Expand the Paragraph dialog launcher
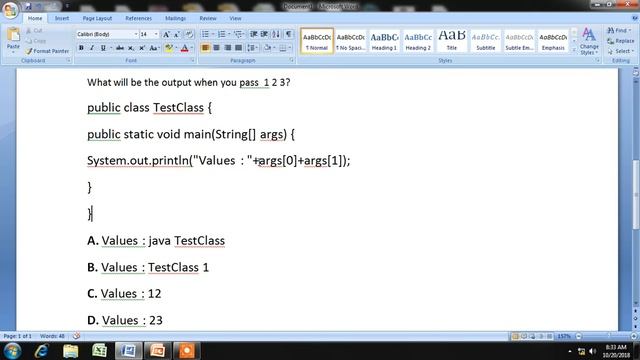This screenshot has width=640, height=360. pos(291,60)
